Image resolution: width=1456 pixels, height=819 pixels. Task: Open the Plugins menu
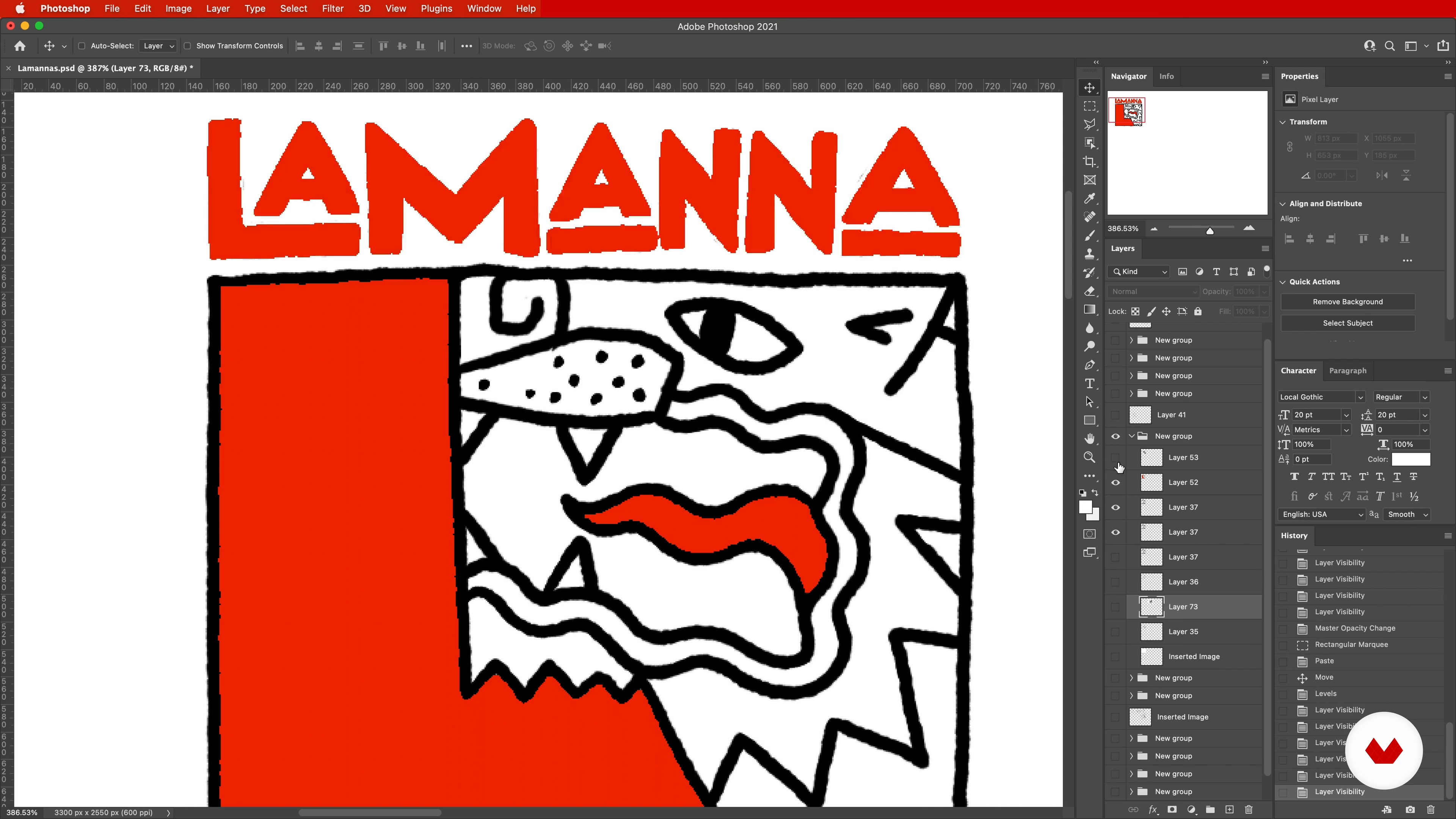(436, 8)
